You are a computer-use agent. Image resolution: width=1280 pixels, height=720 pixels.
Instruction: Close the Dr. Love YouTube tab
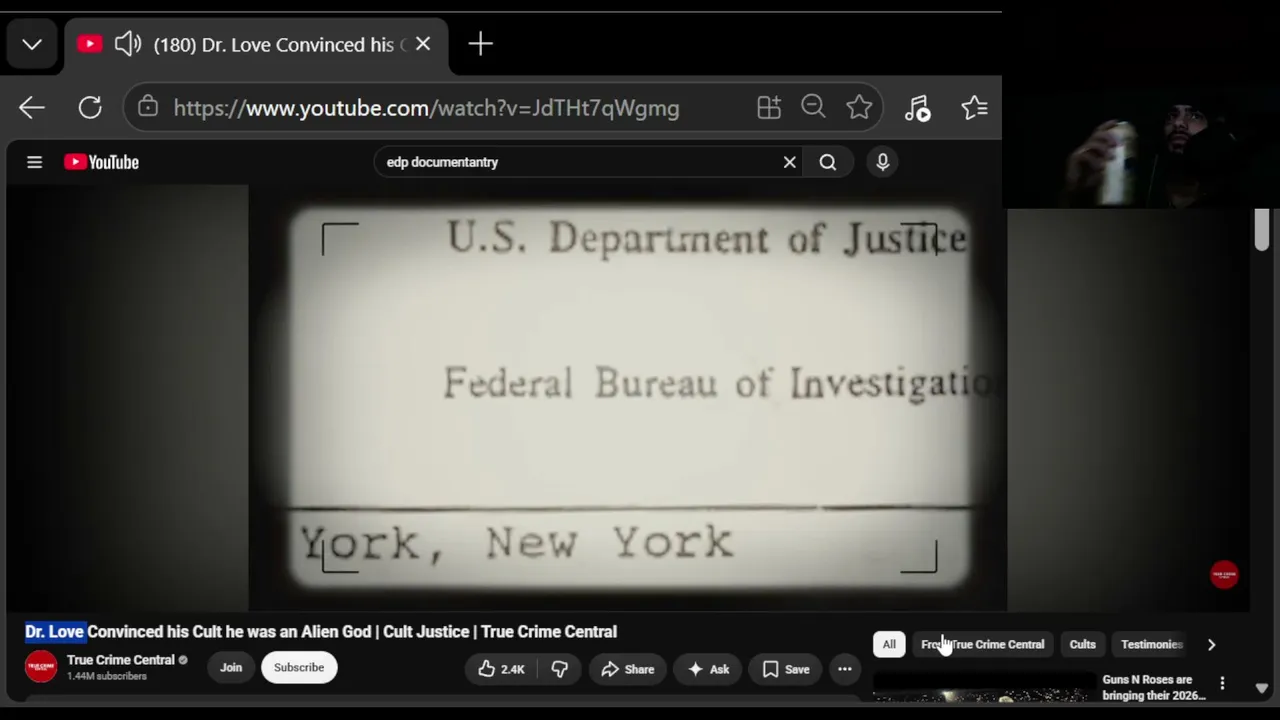tap(423, 44)
